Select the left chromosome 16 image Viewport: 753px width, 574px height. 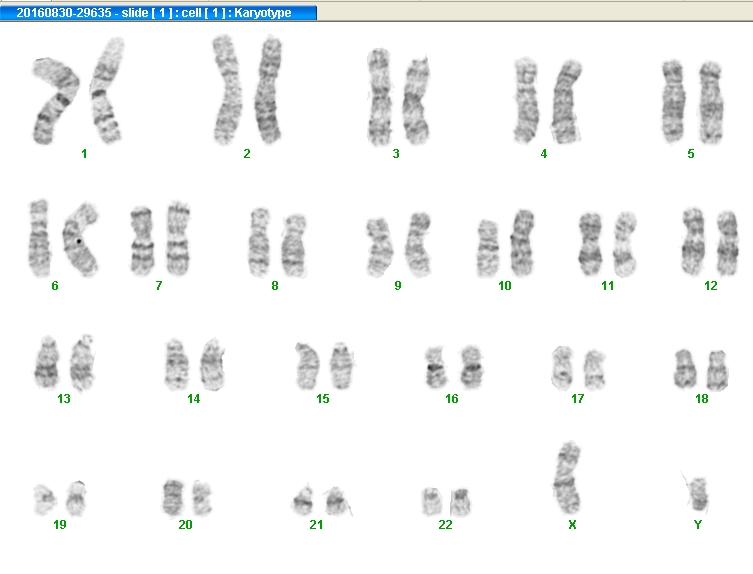coord(436,366)
